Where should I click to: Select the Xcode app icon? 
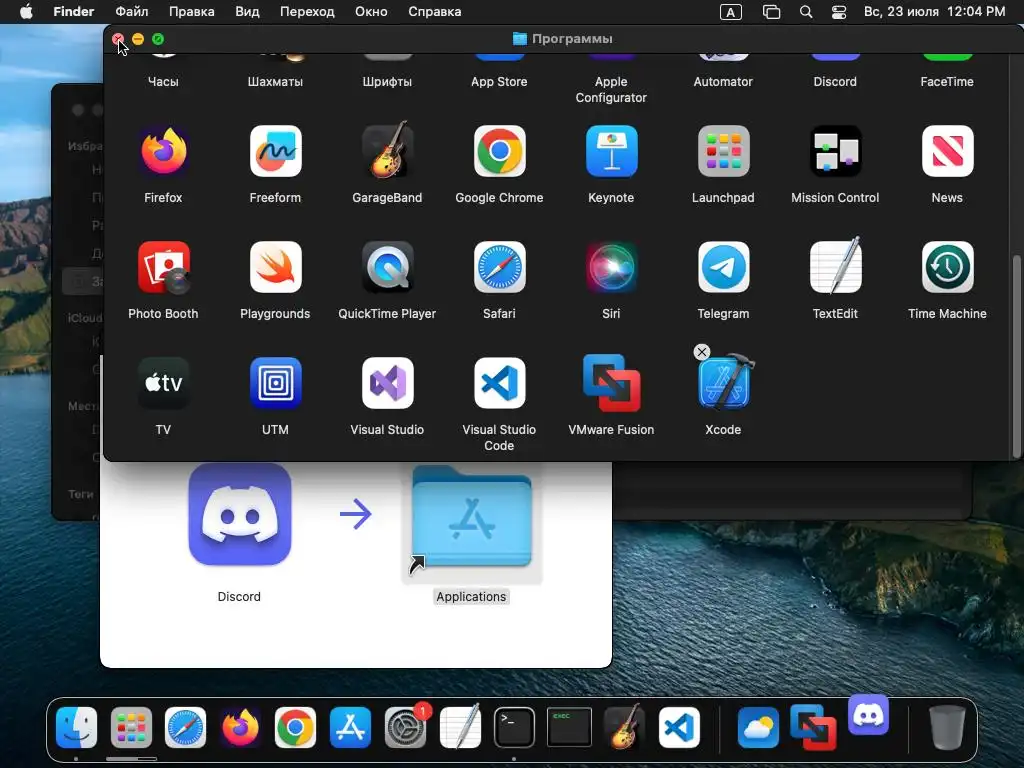[725, 382]
